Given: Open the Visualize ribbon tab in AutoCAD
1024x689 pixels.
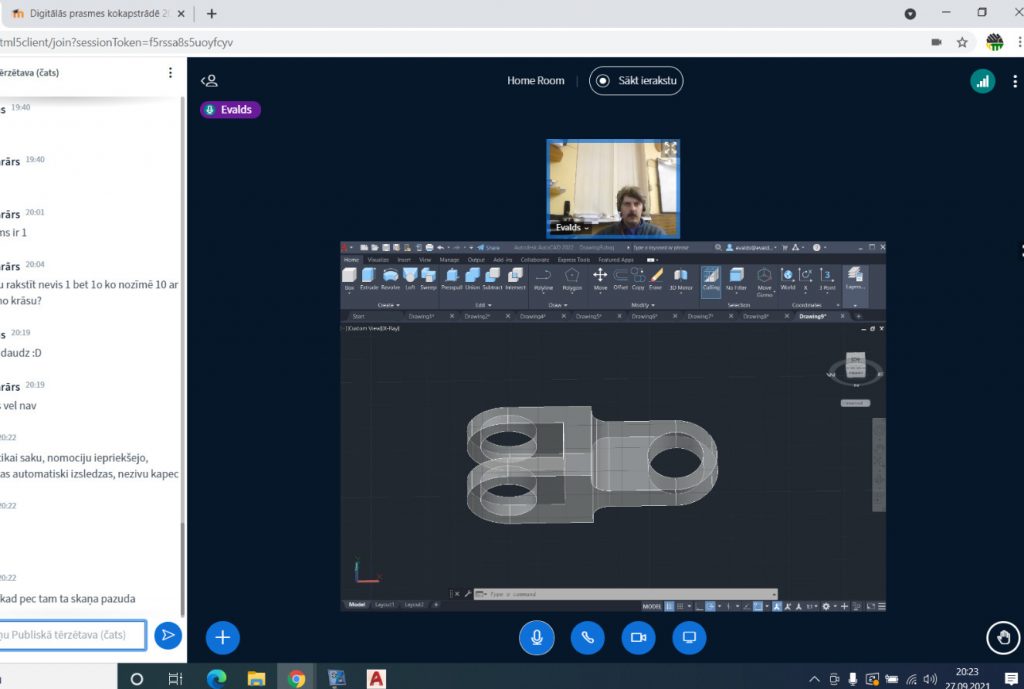Looking at the screenshot, I should point(379,259).
